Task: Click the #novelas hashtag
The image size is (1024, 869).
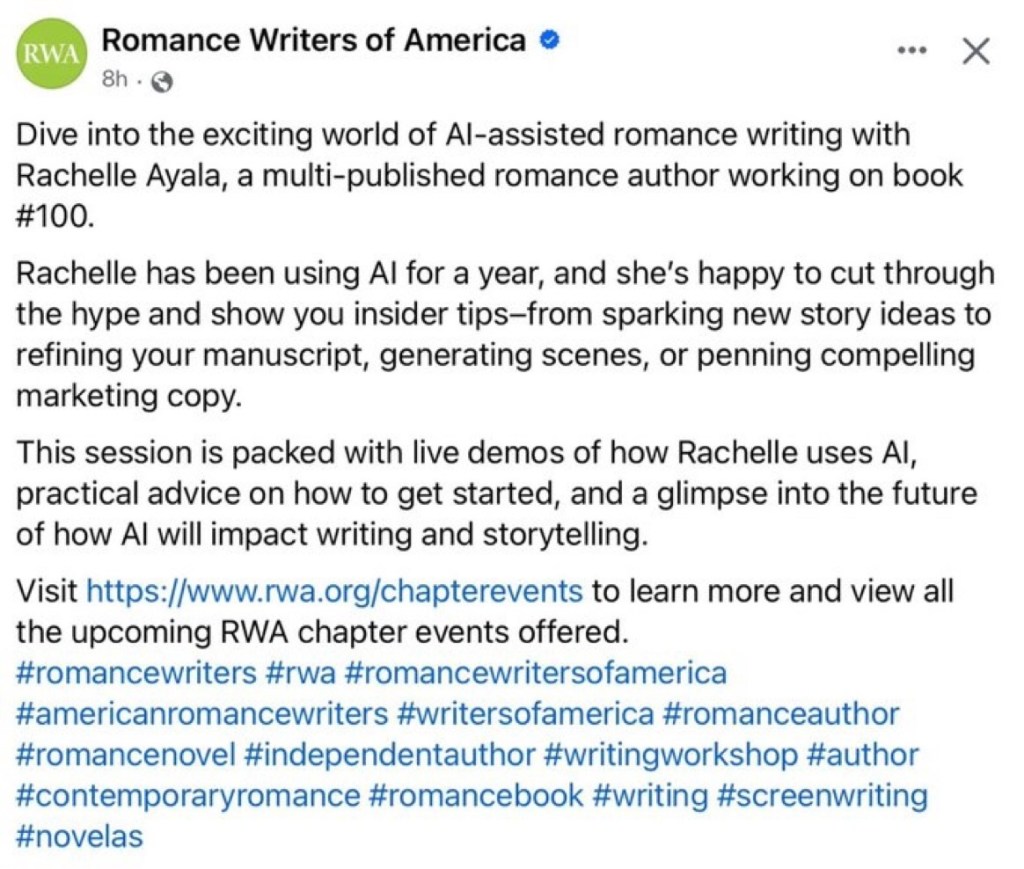Action: (x=78, y=836)
